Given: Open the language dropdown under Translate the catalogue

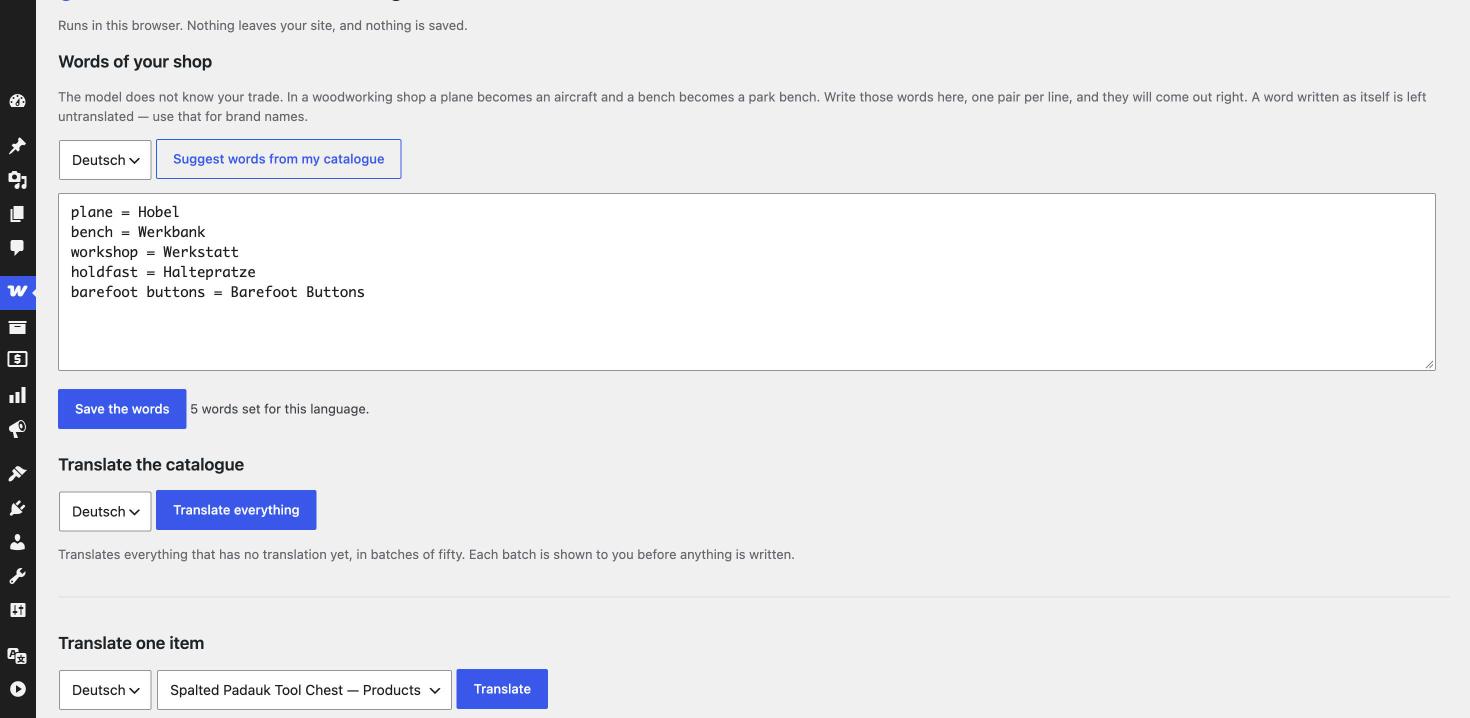Looking at the screenshot, I should click(105, 511).
